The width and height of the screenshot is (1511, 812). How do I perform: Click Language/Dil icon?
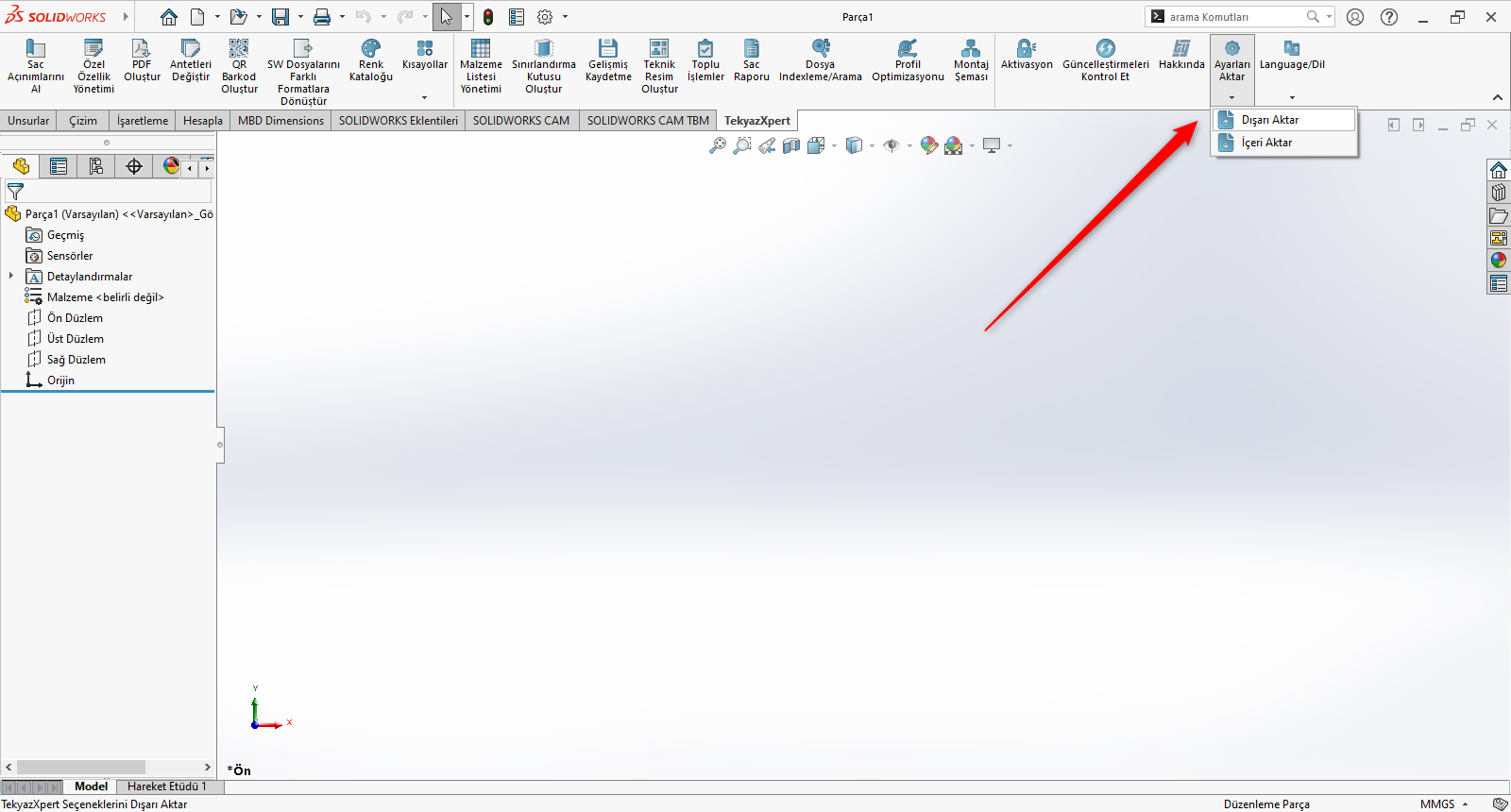[1292, 48]
